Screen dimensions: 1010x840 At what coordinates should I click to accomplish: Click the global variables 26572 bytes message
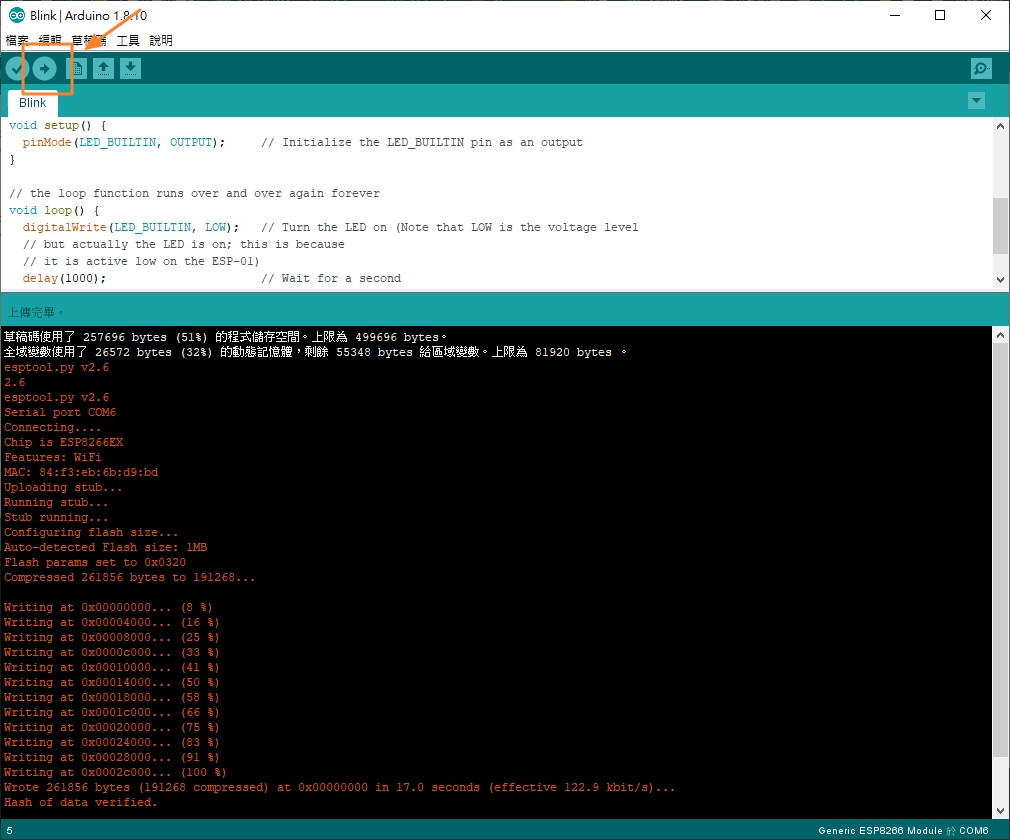(315, 352)
